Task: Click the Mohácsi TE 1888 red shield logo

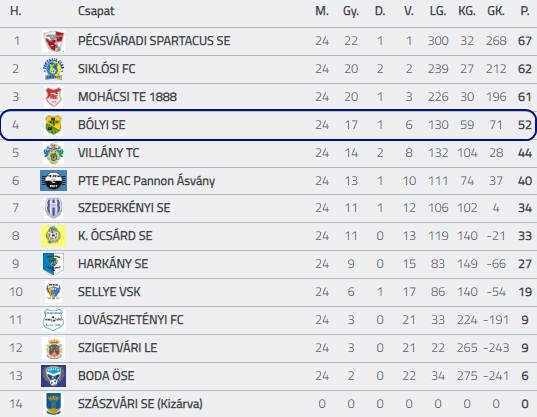Action: tap(53, 97)
